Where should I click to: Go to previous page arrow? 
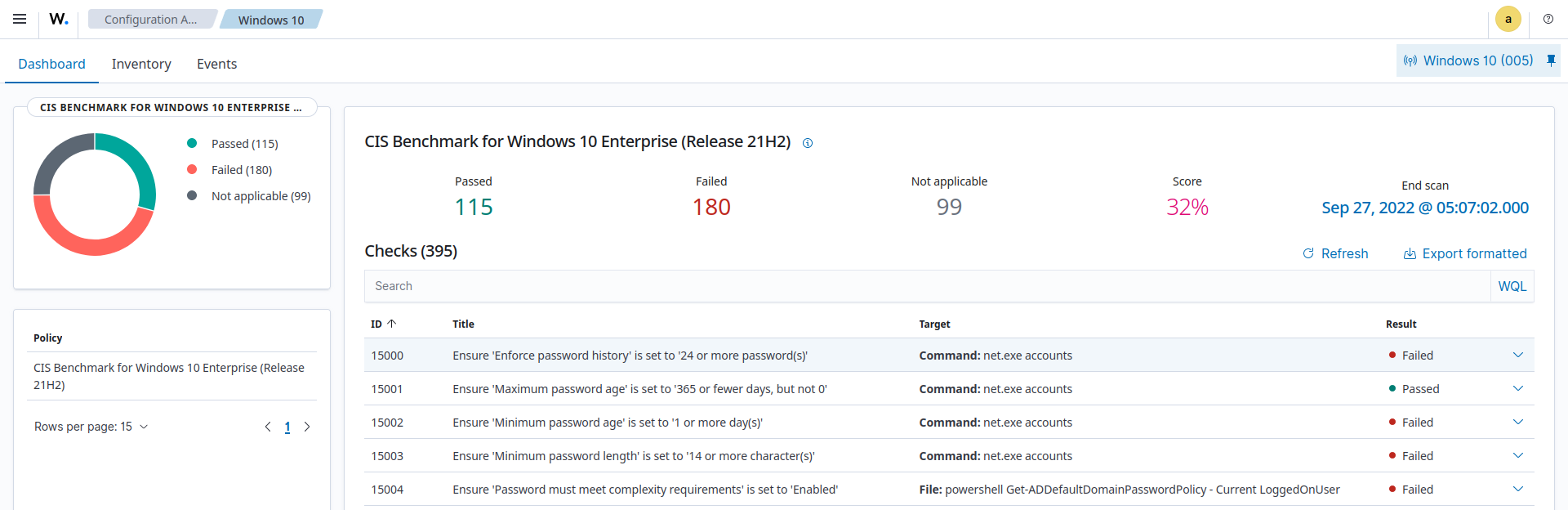pos(268,427)
